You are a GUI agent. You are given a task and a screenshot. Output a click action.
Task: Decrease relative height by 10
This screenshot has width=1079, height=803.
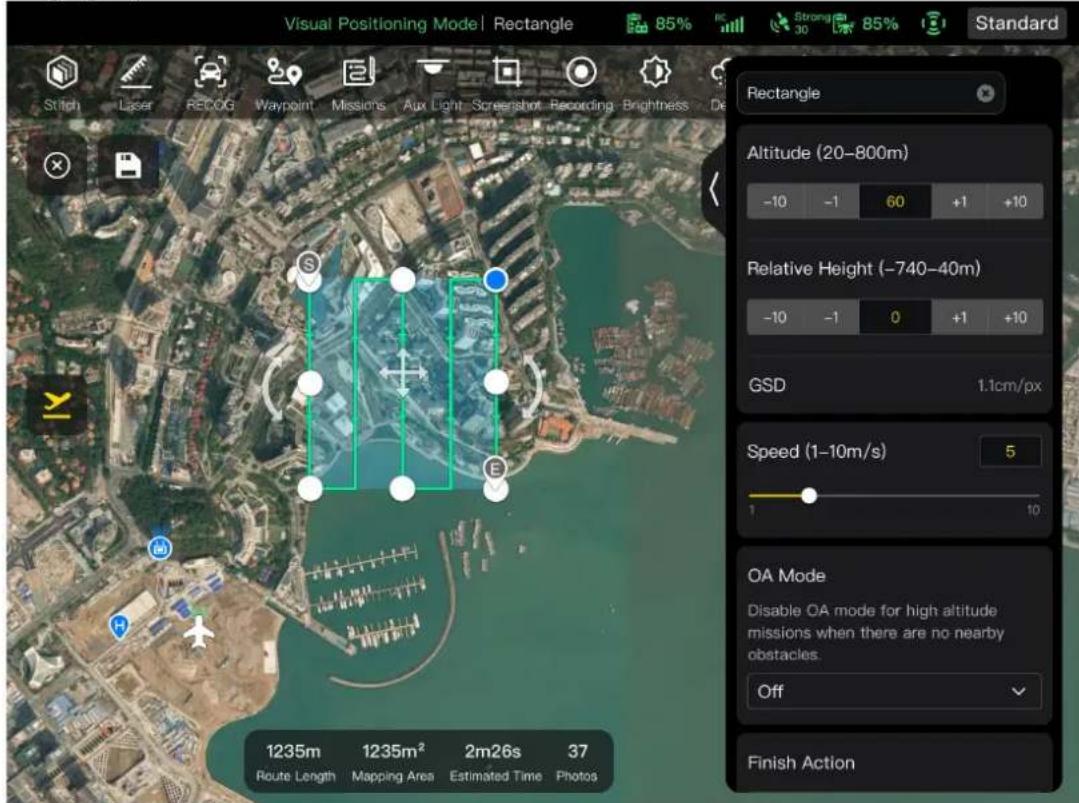775,317
